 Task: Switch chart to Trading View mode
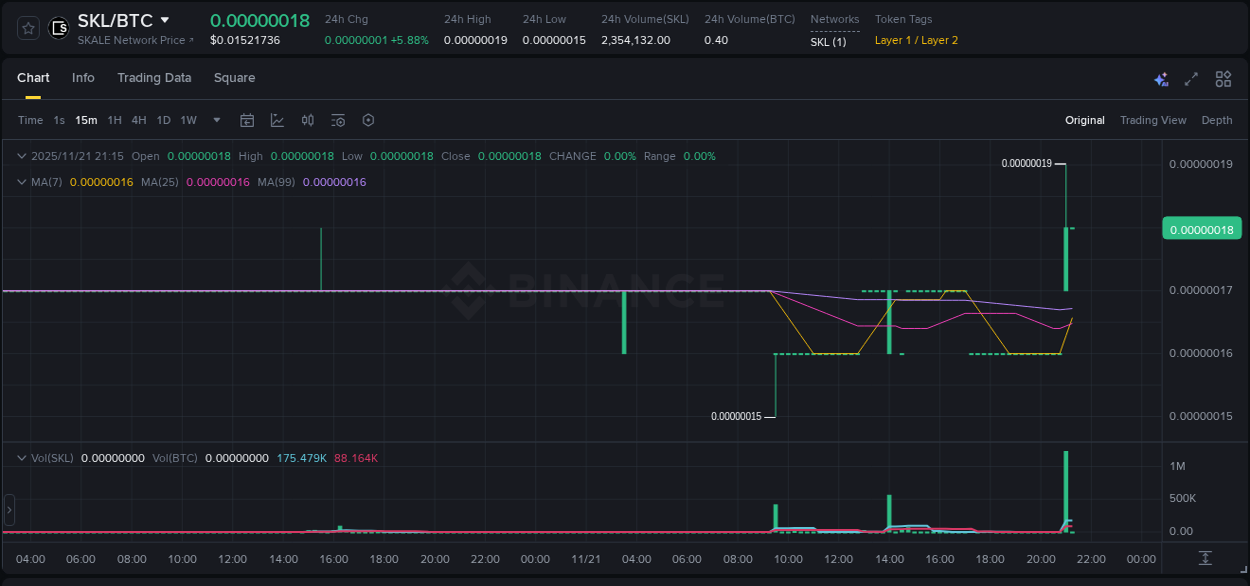click(x=1153, y=120)
